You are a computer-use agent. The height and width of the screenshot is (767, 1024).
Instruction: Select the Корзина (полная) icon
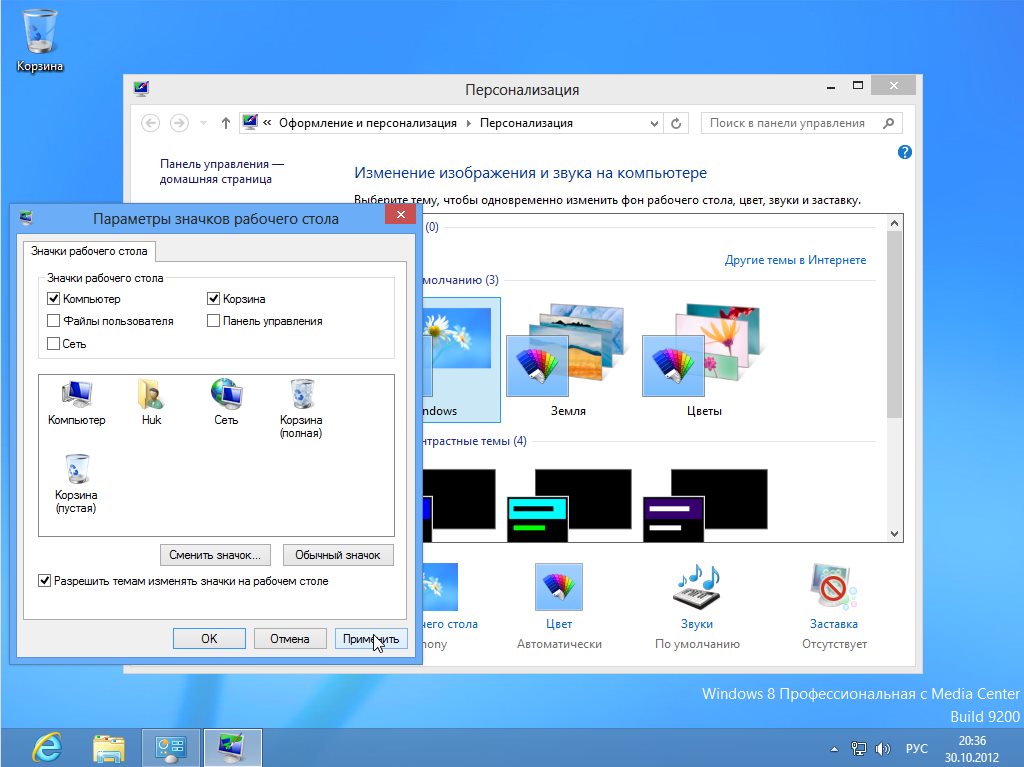[x=301, y=409]
